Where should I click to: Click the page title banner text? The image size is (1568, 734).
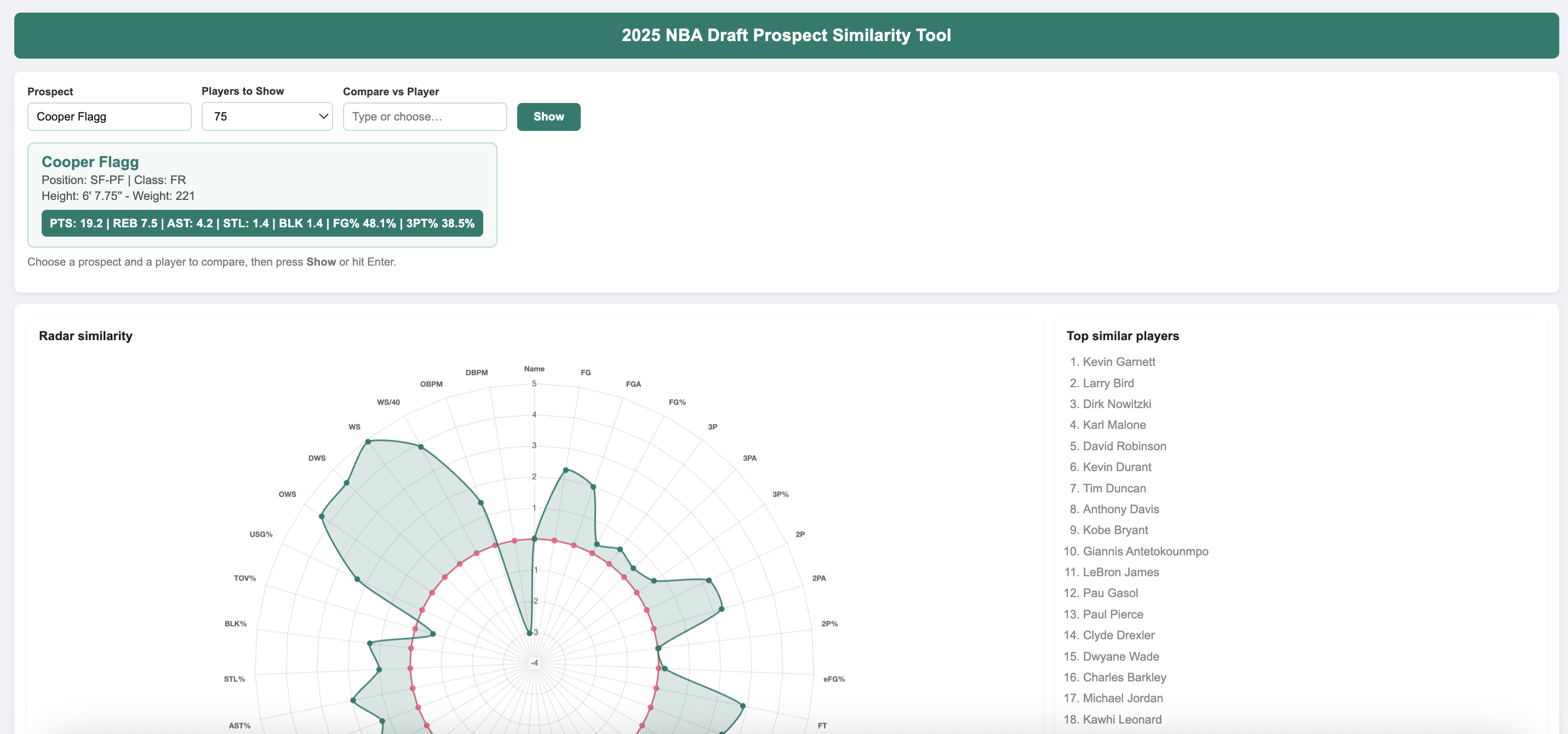click(x=786, y=35)
